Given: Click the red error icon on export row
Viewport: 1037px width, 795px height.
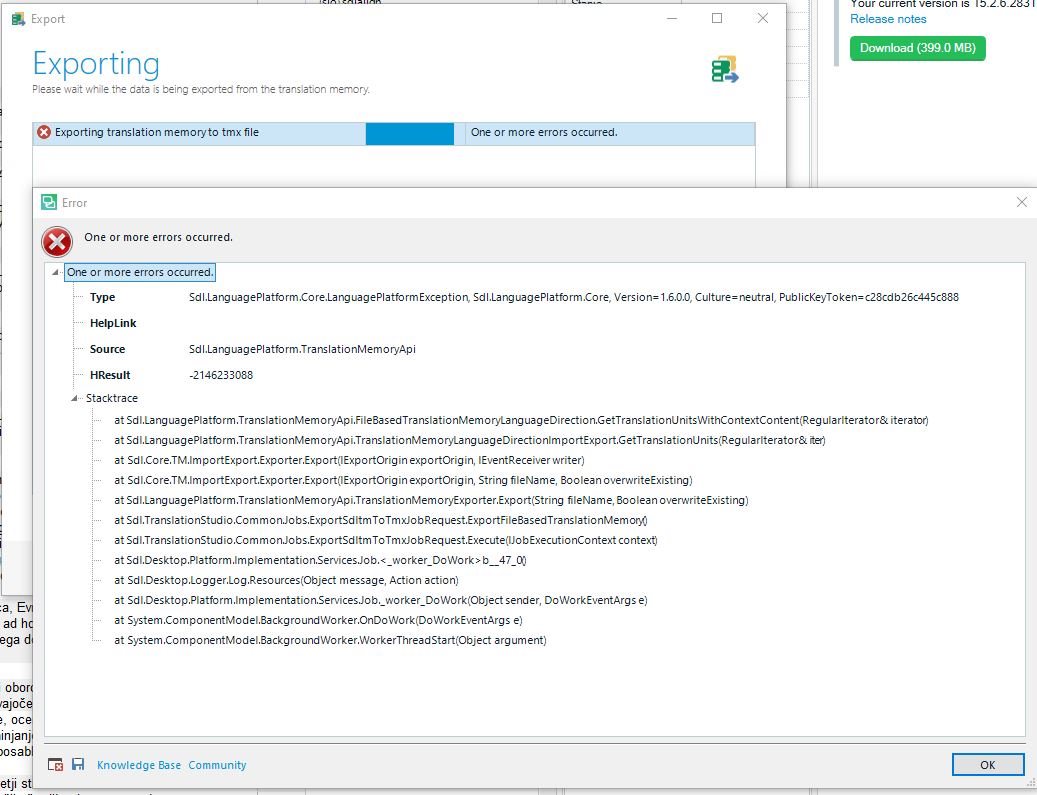Looking at the screenshot, I should [44, 132].
